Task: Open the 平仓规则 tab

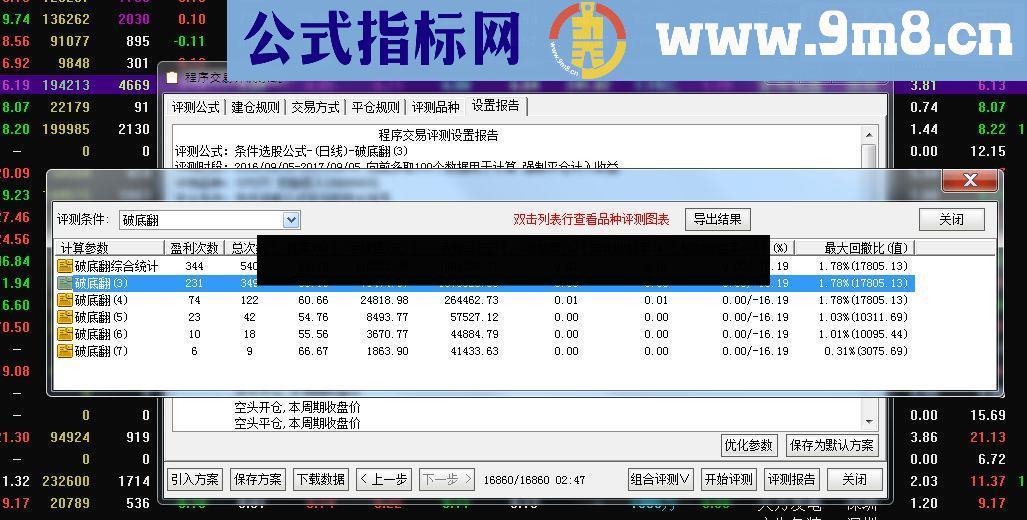Action: coord(375,107)
